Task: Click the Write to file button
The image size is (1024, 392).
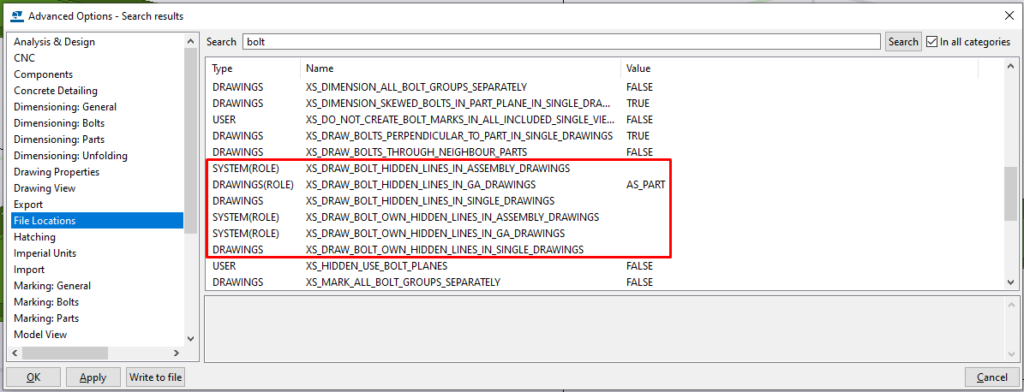Action: [155, 377]
